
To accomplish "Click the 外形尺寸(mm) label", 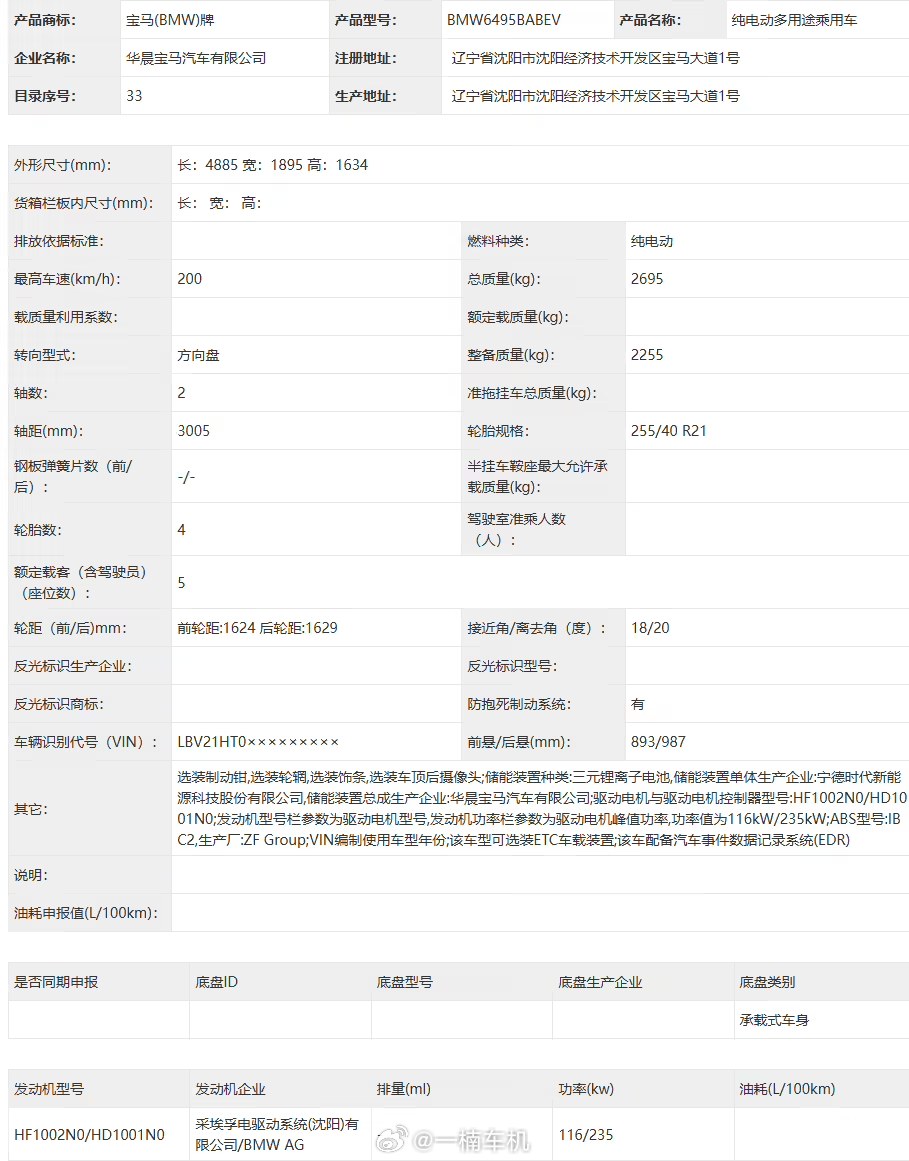I will click(x=63, y=164).
